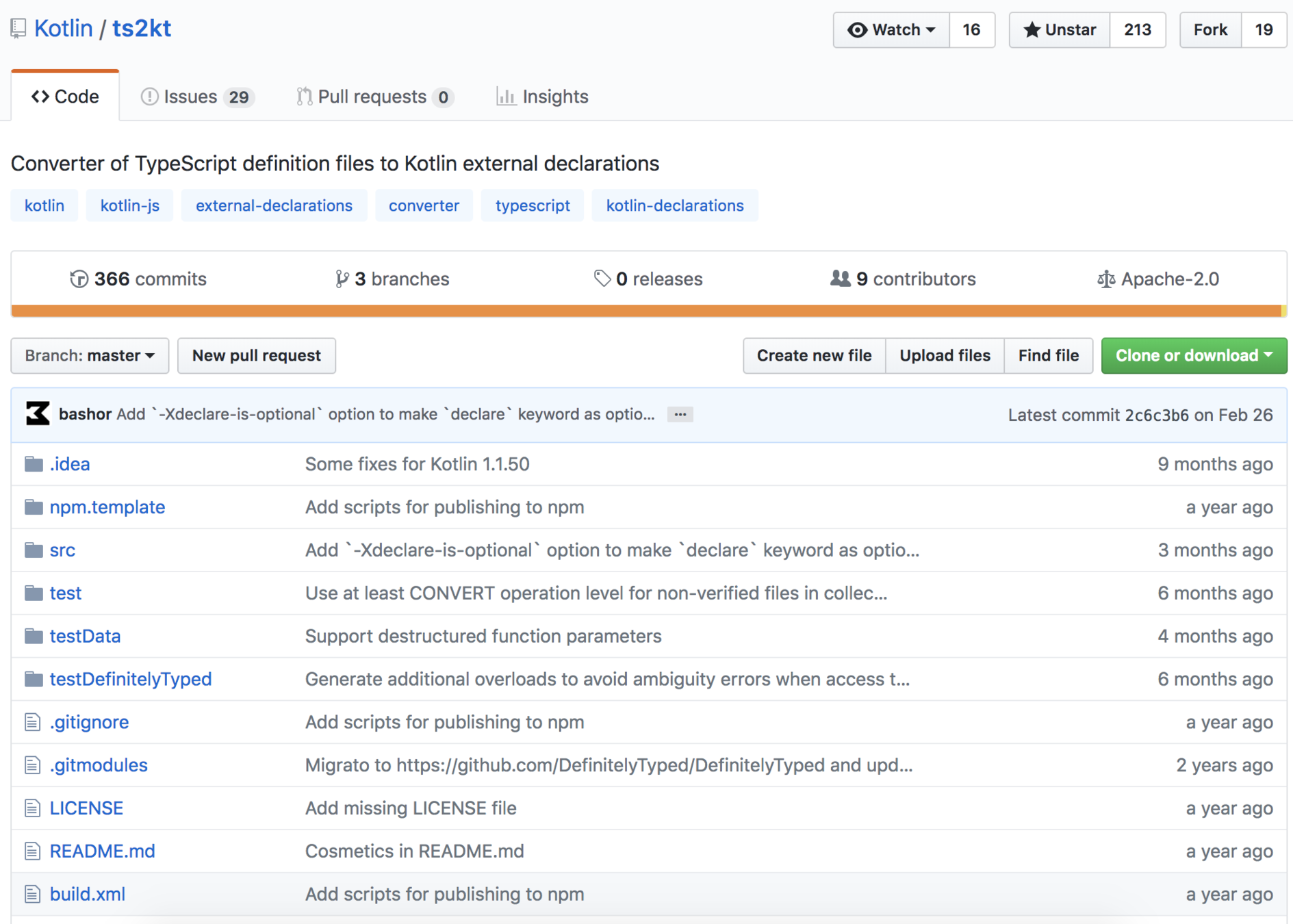View the 366 commits
The height and width of the screenshot is (924, 1293).
pos(138,279)
